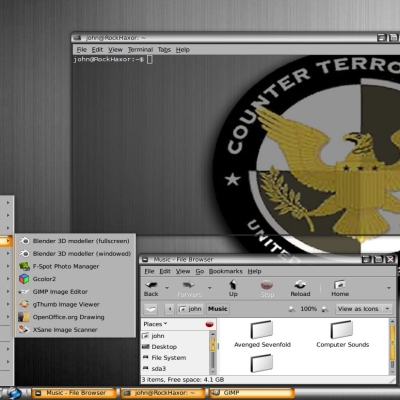400x400 pixels.
Task: Click the path bar left arrow
Action: click(170, 309)
